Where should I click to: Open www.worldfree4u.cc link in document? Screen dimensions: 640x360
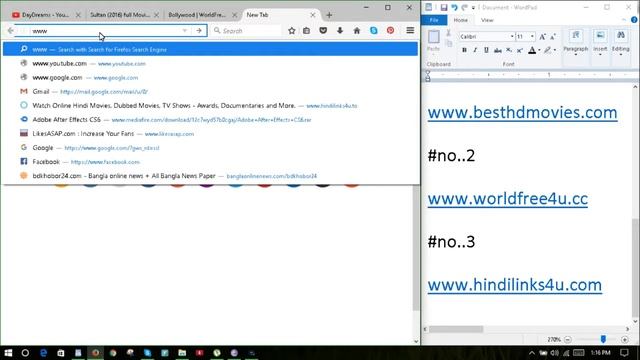(x=508, y=199)
